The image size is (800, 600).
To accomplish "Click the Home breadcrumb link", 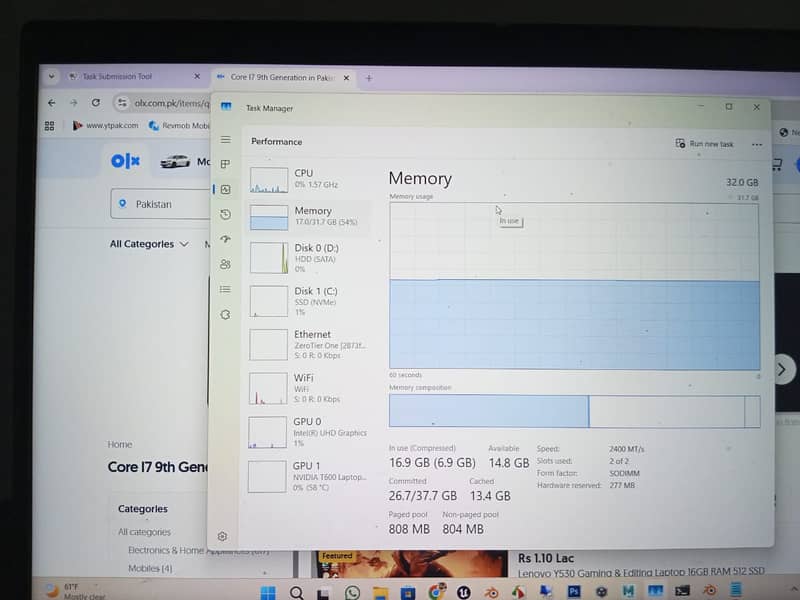I will pyautogui.click(x=120, y=444).
